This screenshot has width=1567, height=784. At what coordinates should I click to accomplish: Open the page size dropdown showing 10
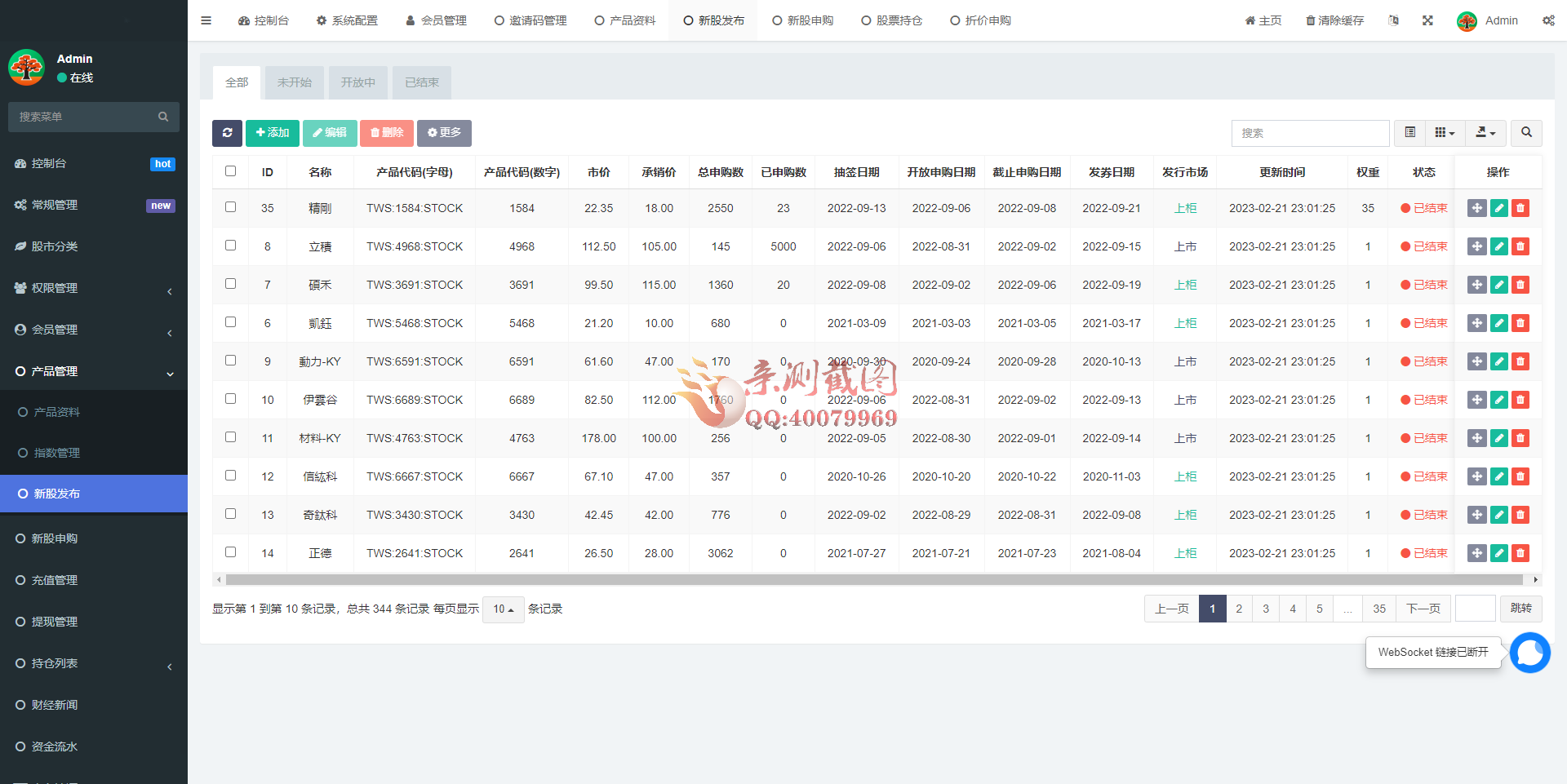pyautogui.click(x=503, y=609)
